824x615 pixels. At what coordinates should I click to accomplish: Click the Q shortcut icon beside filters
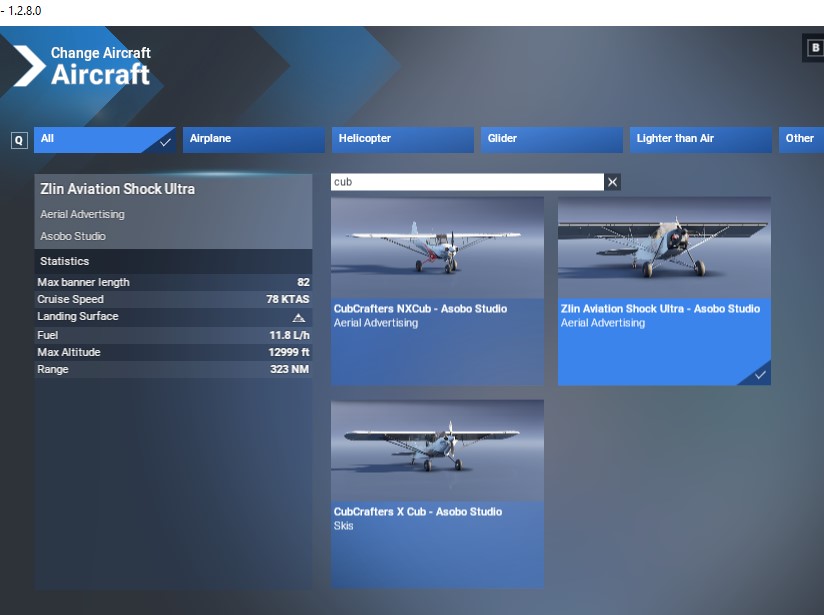pyautogui.click(x=18, y=140)
